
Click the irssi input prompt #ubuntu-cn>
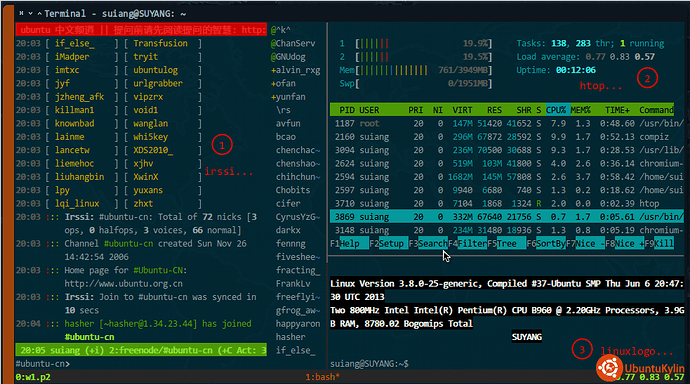point(43,364)
